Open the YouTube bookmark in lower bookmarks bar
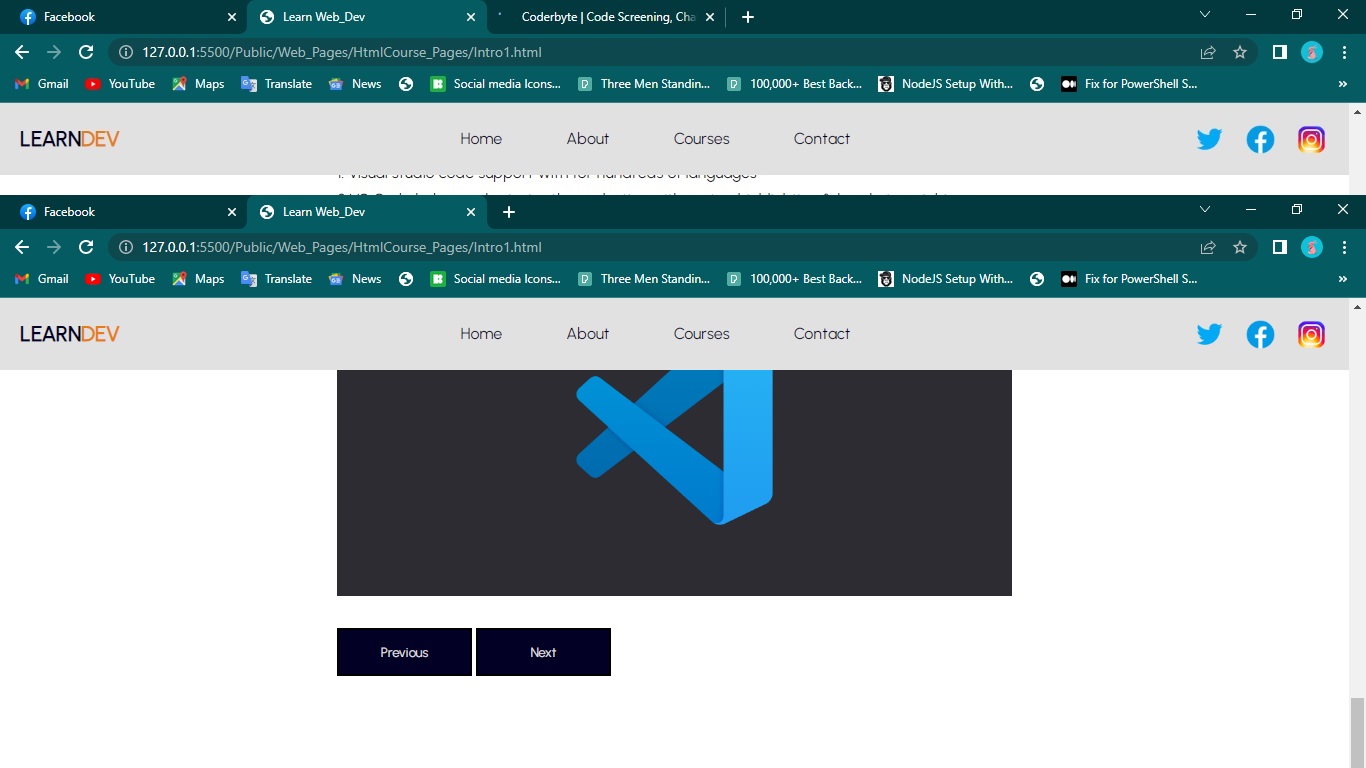The height and width of the screenshot is (768, 1366). coord(120,279)
